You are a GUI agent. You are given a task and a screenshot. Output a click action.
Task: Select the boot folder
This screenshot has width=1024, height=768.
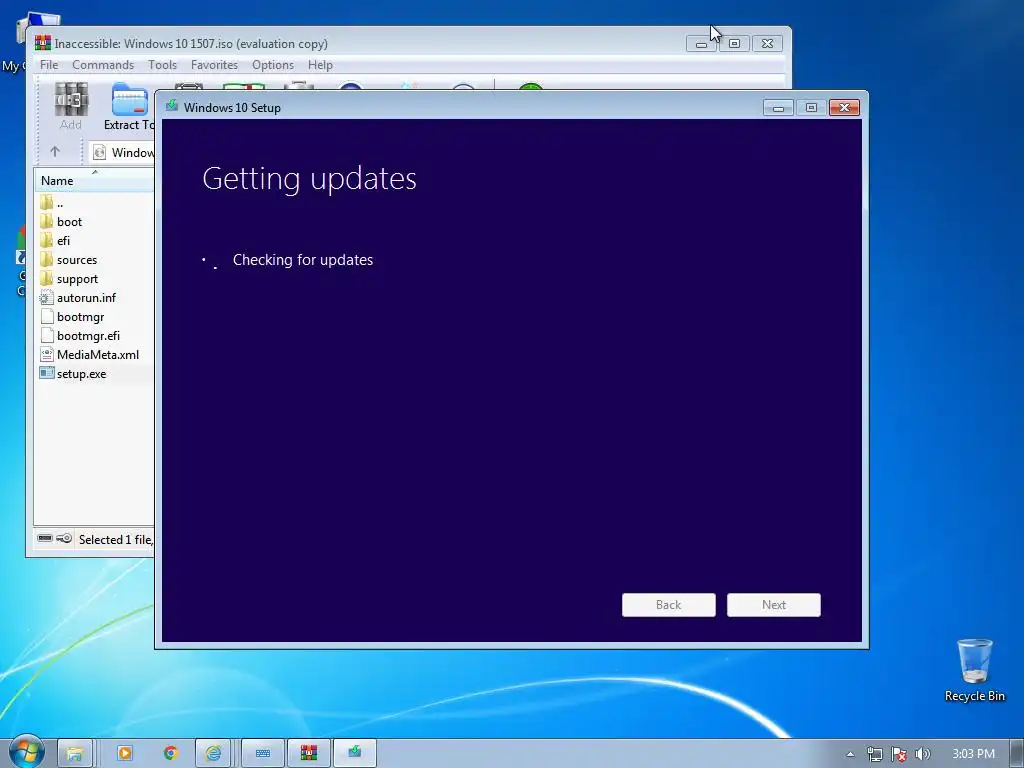pyautogui.click(x=61, y=222)
